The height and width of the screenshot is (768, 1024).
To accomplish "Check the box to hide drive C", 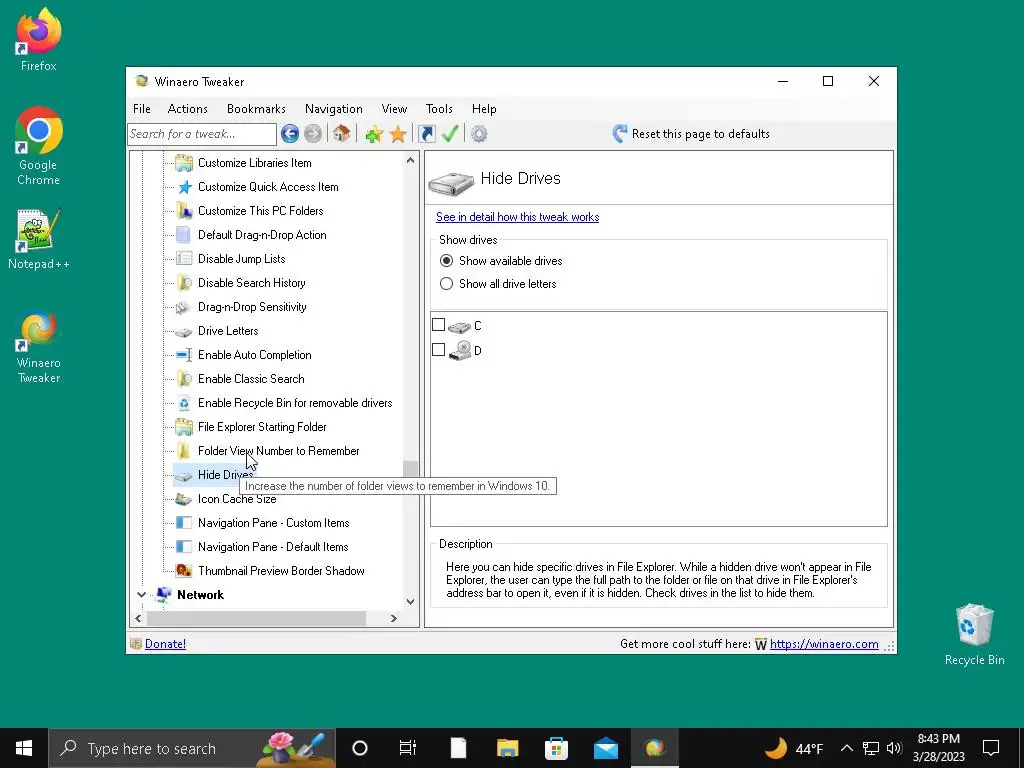I will tap(439, 325).
